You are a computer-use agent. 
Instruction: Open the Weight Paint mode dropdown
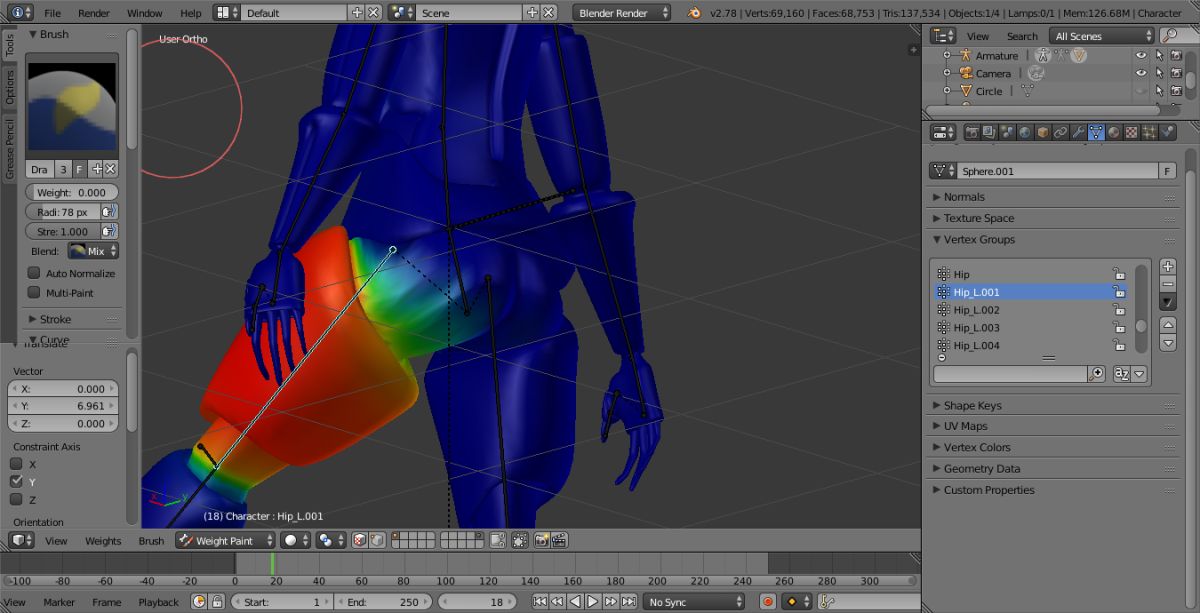tap(225, 540)
